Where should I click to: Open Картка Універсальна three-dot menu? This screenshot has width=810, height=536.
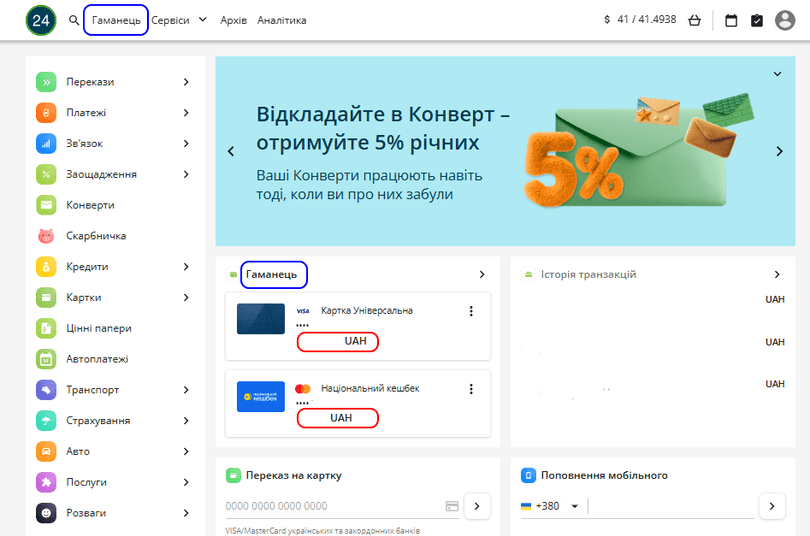[x=471, y=311]
